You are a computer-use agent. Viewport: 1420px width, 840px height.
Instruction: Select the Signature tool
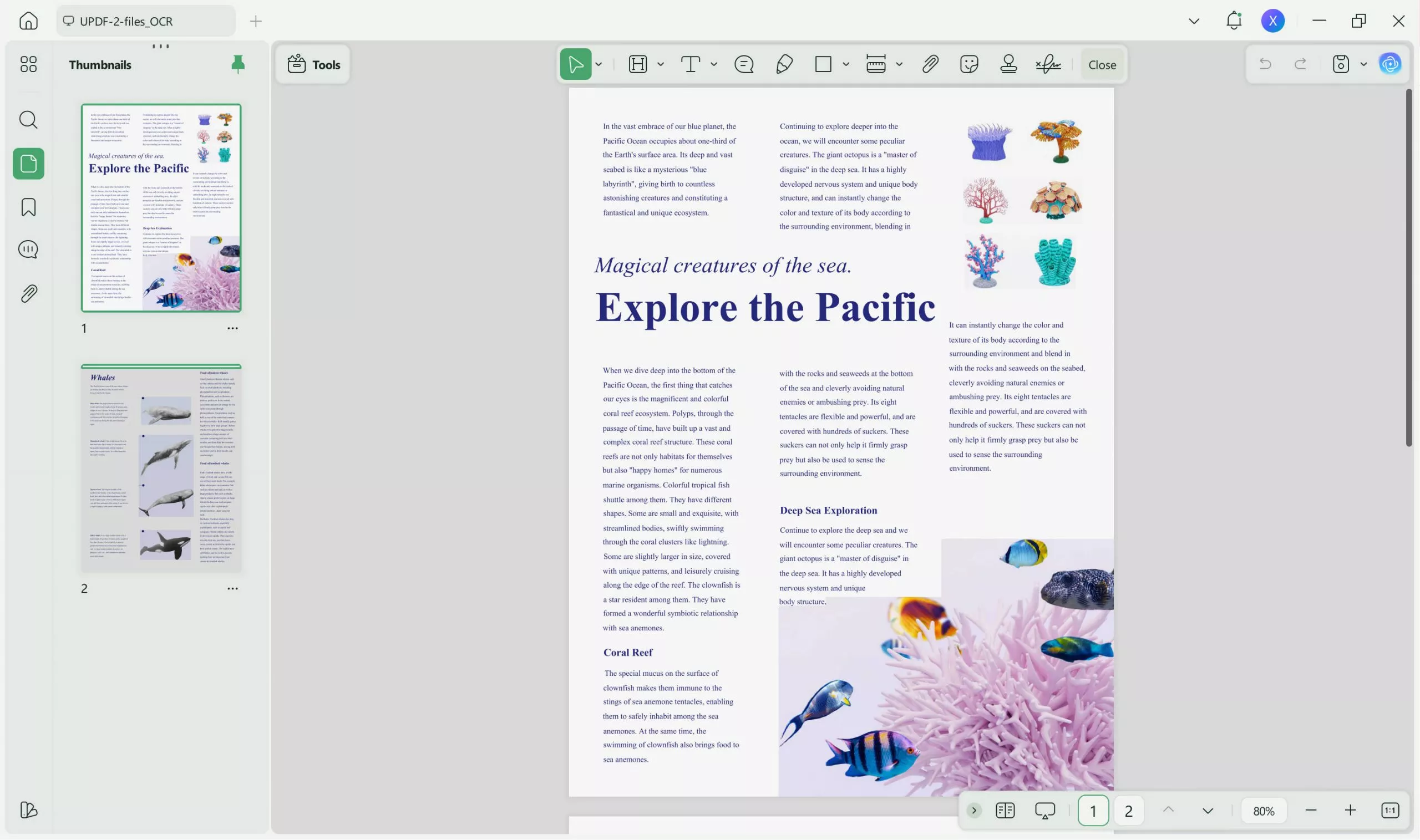pos(1049,64)
